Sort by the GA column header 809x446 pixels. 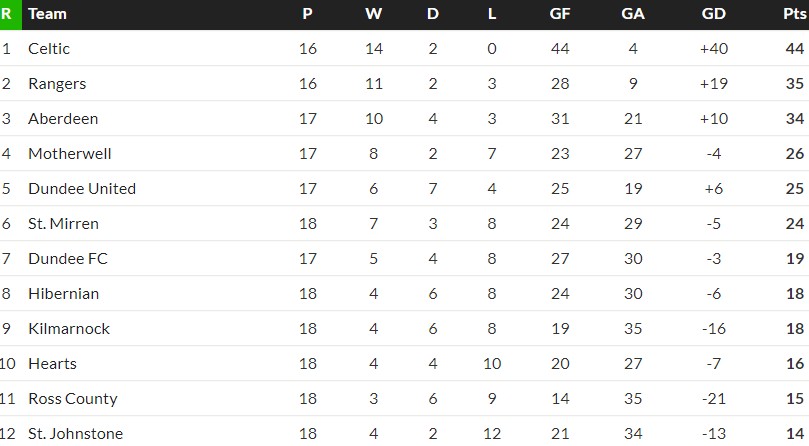click(x=633, y=14)
